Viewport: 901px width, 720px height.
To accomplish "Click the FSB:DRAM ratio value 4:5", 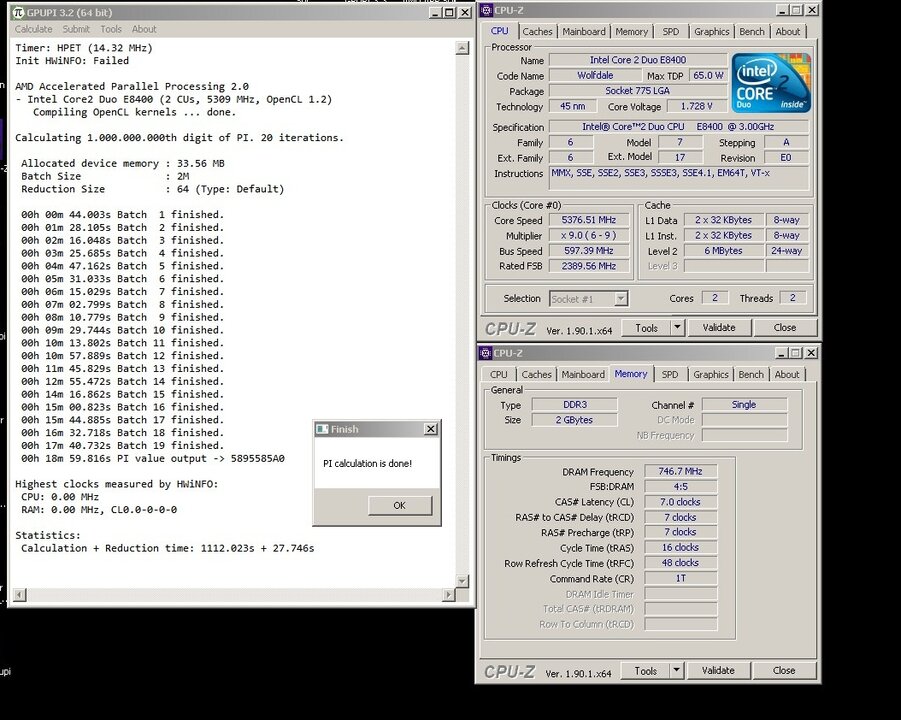I will (680, 487).
